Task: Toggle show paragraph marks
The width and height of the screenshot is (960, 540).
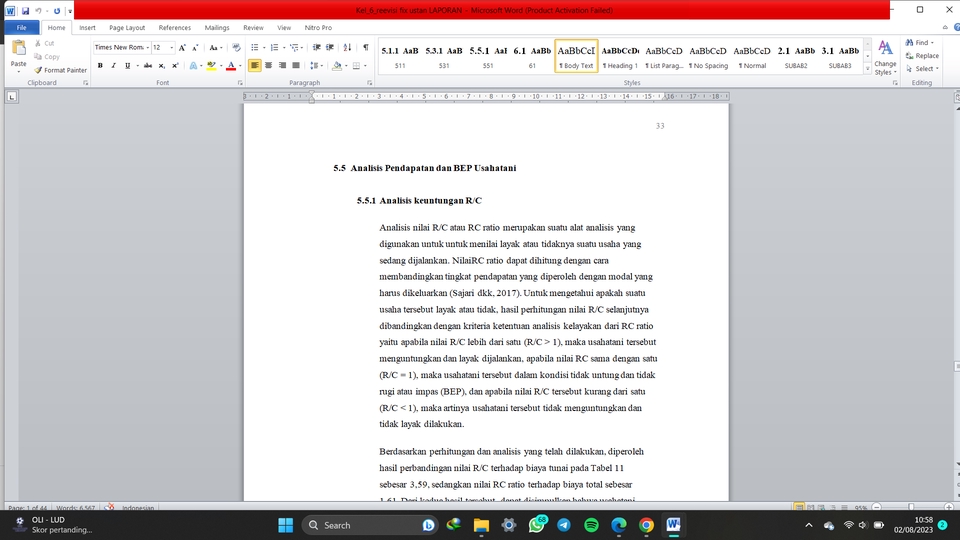Action: [366, 47]
